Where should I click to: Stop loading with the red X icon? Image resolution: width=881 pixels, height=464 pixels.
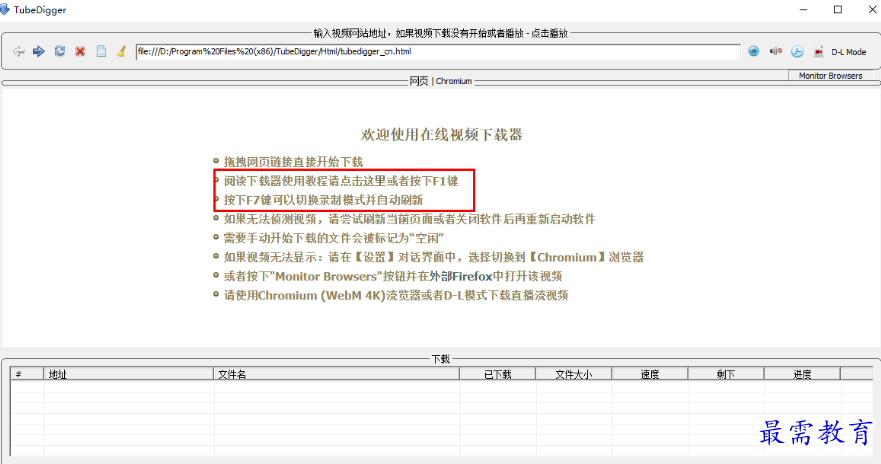80,52
